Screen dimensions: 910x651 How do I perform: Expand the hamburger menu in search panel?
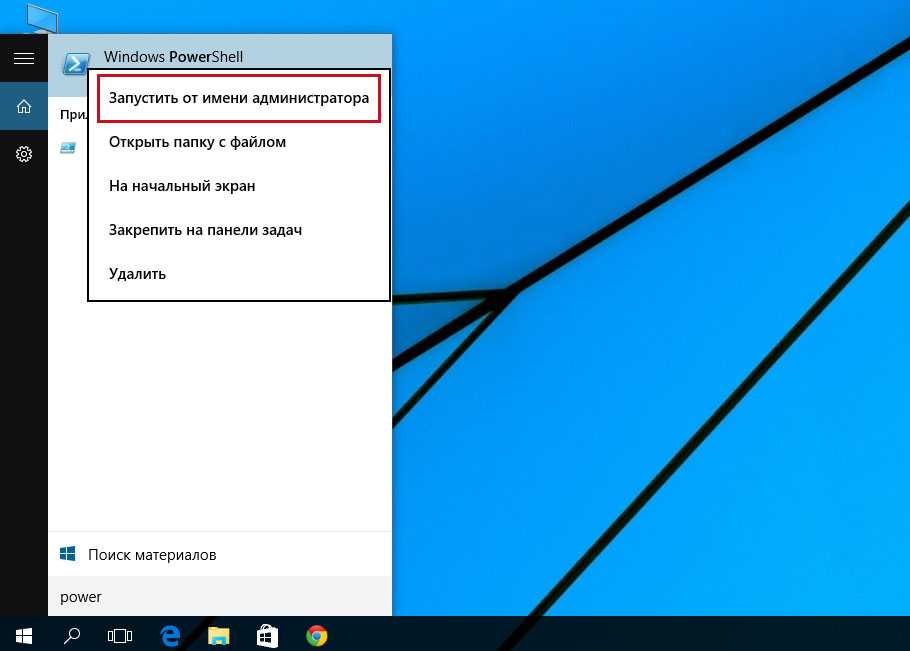click(x=24, y=59)
